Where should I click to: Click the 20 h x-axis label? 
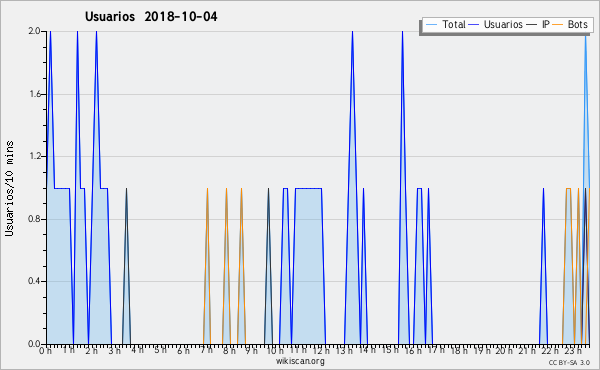point(504,350)
